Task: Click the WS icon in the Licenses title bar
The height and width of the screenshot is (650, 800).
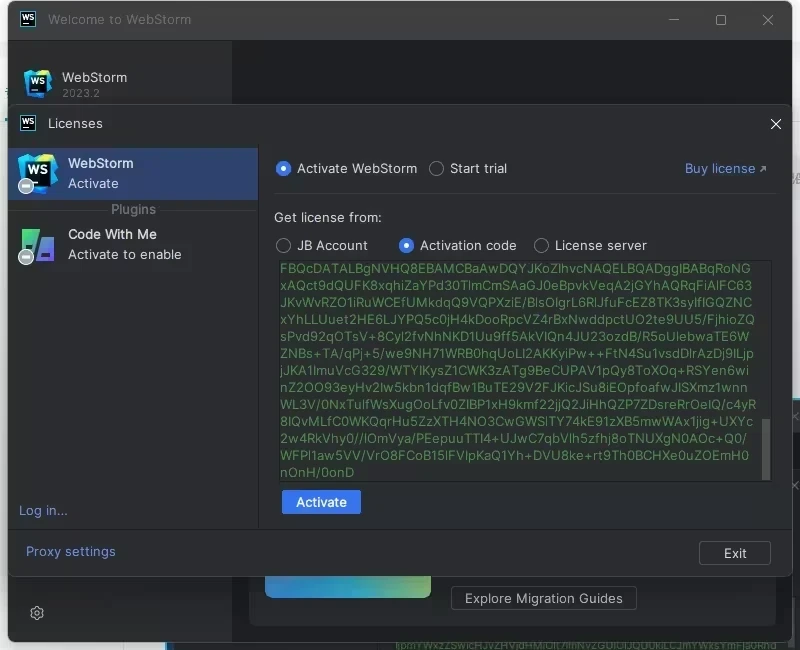Action: click(x=28, y=123)
